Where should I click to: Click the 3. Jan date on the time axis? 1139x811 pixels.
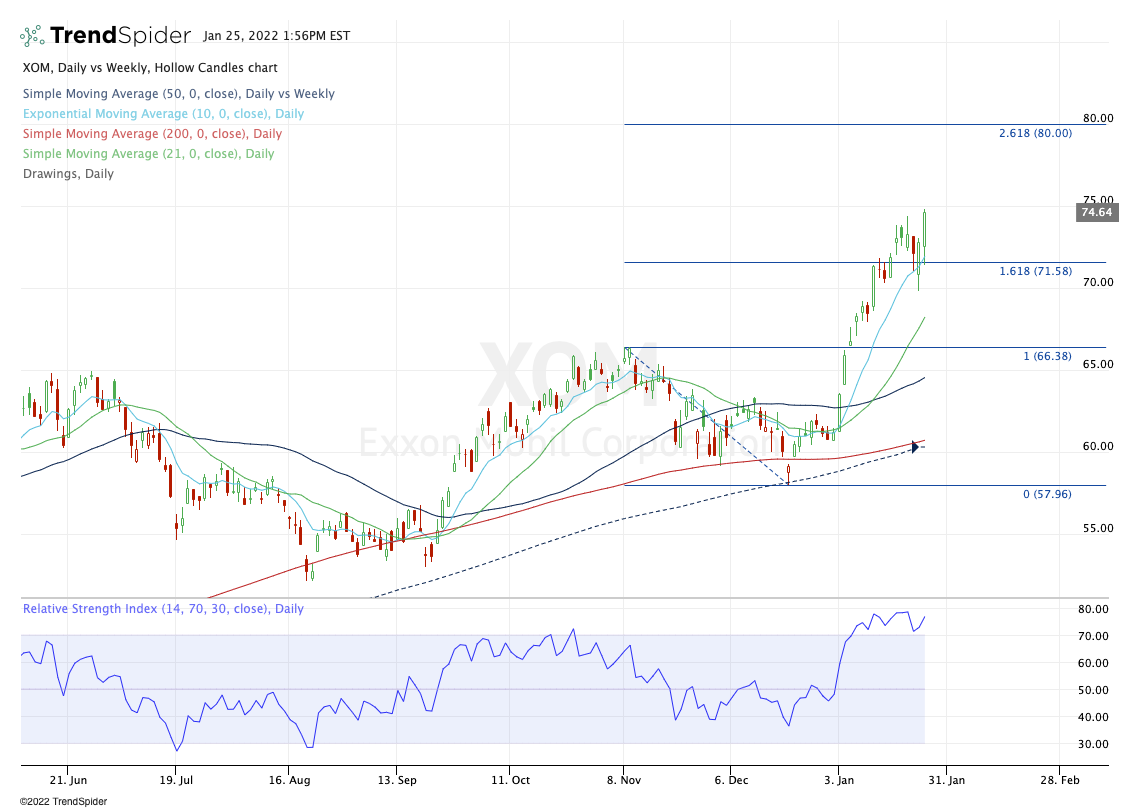click(840, 779)
